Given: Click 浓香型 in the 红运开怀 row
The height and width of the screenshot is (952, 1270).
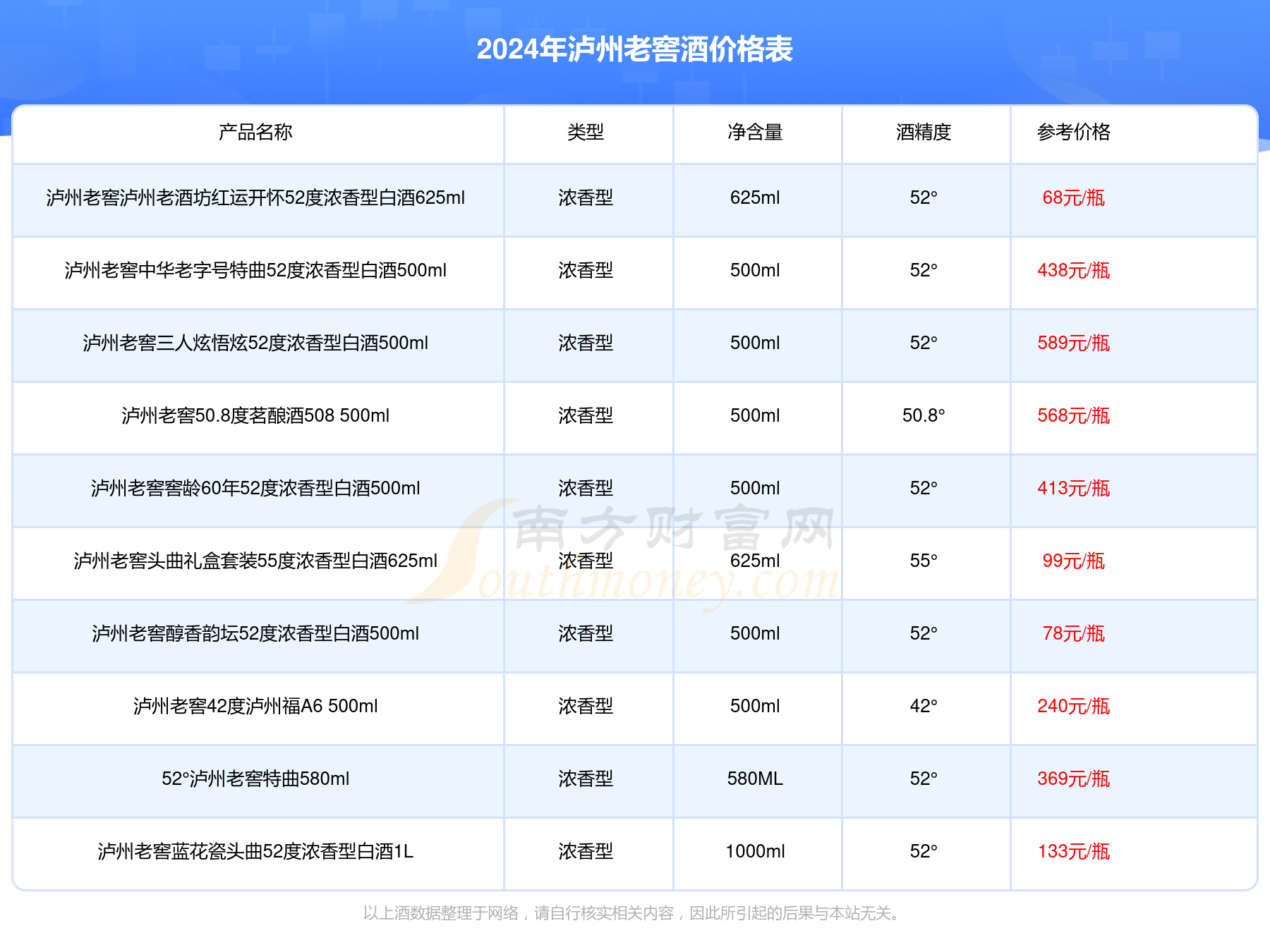Looking at the screenshot, I should click(586, 197).
